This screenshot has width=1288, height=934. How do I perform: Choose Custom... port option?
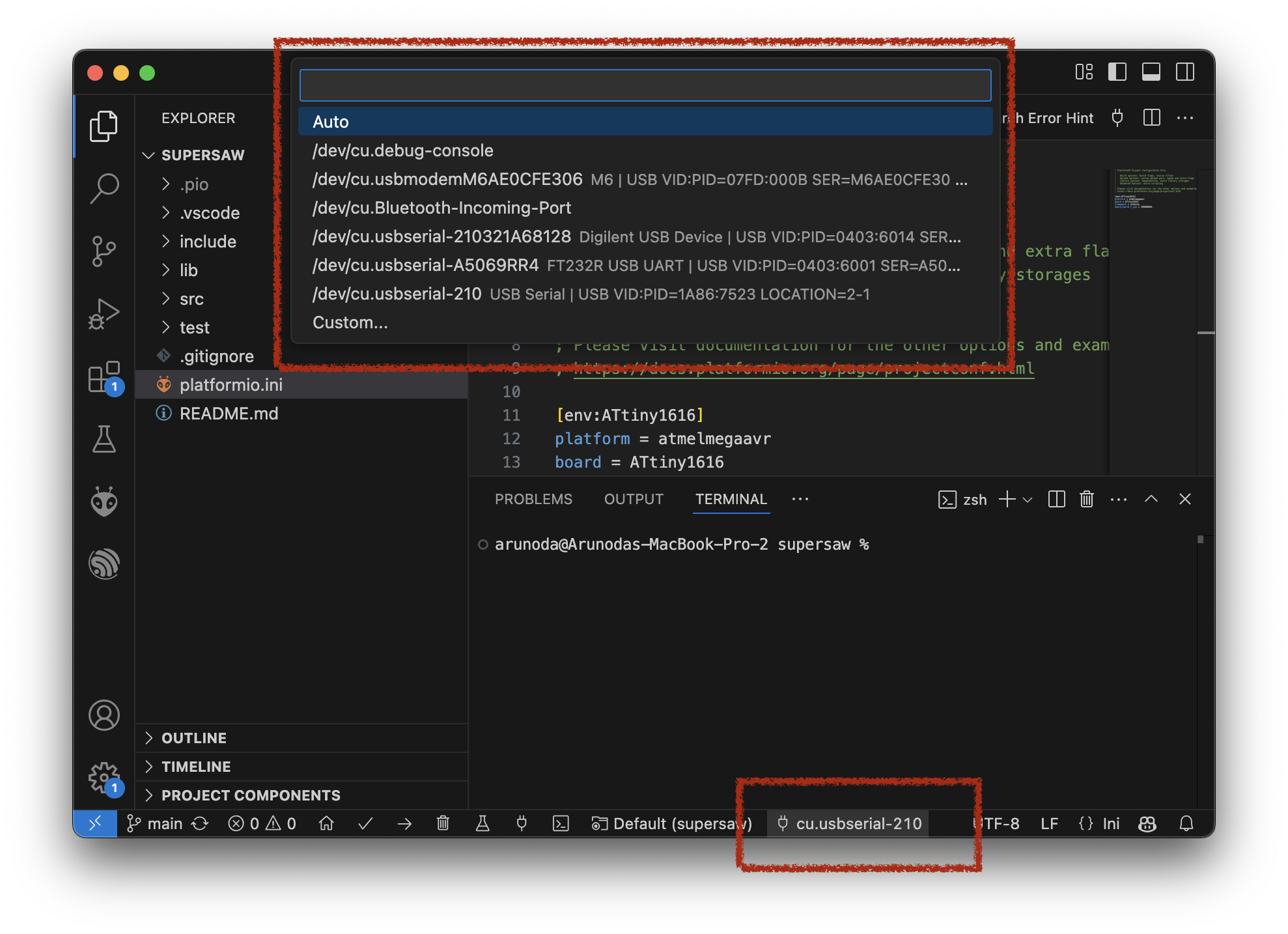tap(645, 322)
